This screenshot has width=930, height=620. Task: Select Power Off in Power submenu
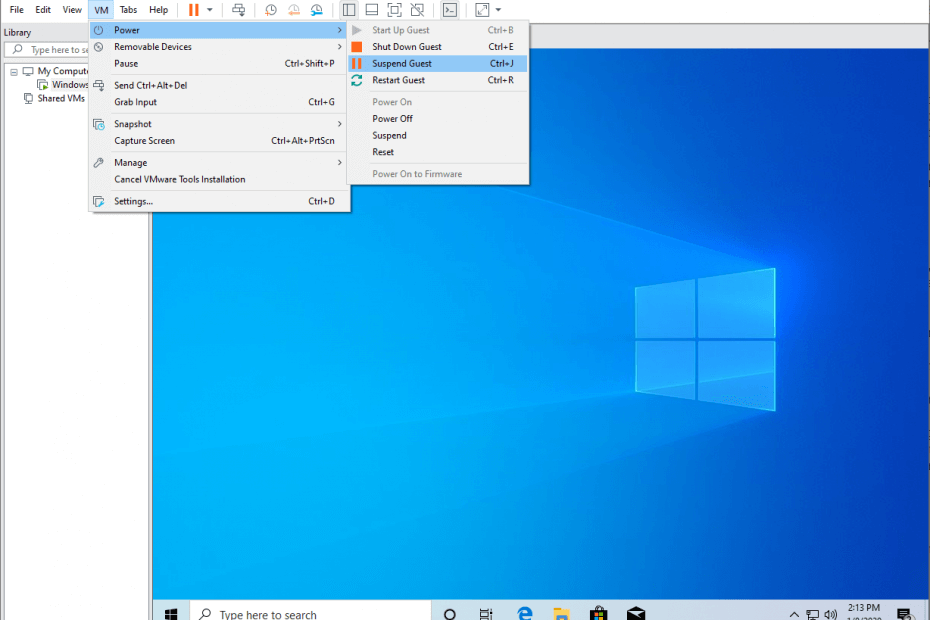(438, 119)
